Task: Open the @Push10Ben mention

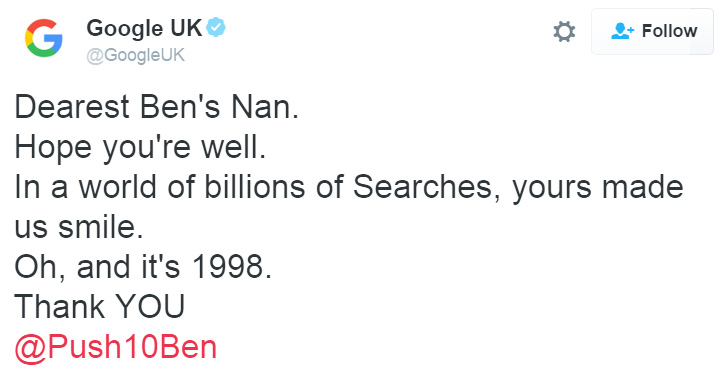Action: point(116,347)
